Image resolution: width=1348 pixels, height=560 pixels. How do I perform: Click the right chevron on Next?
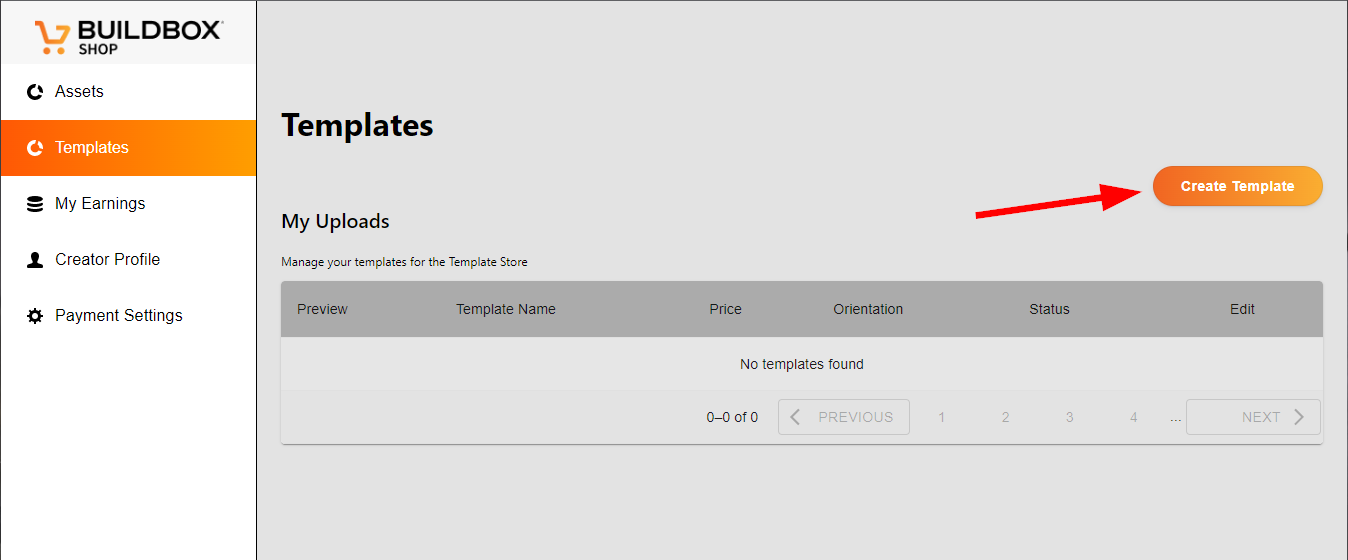[1299, 417]
